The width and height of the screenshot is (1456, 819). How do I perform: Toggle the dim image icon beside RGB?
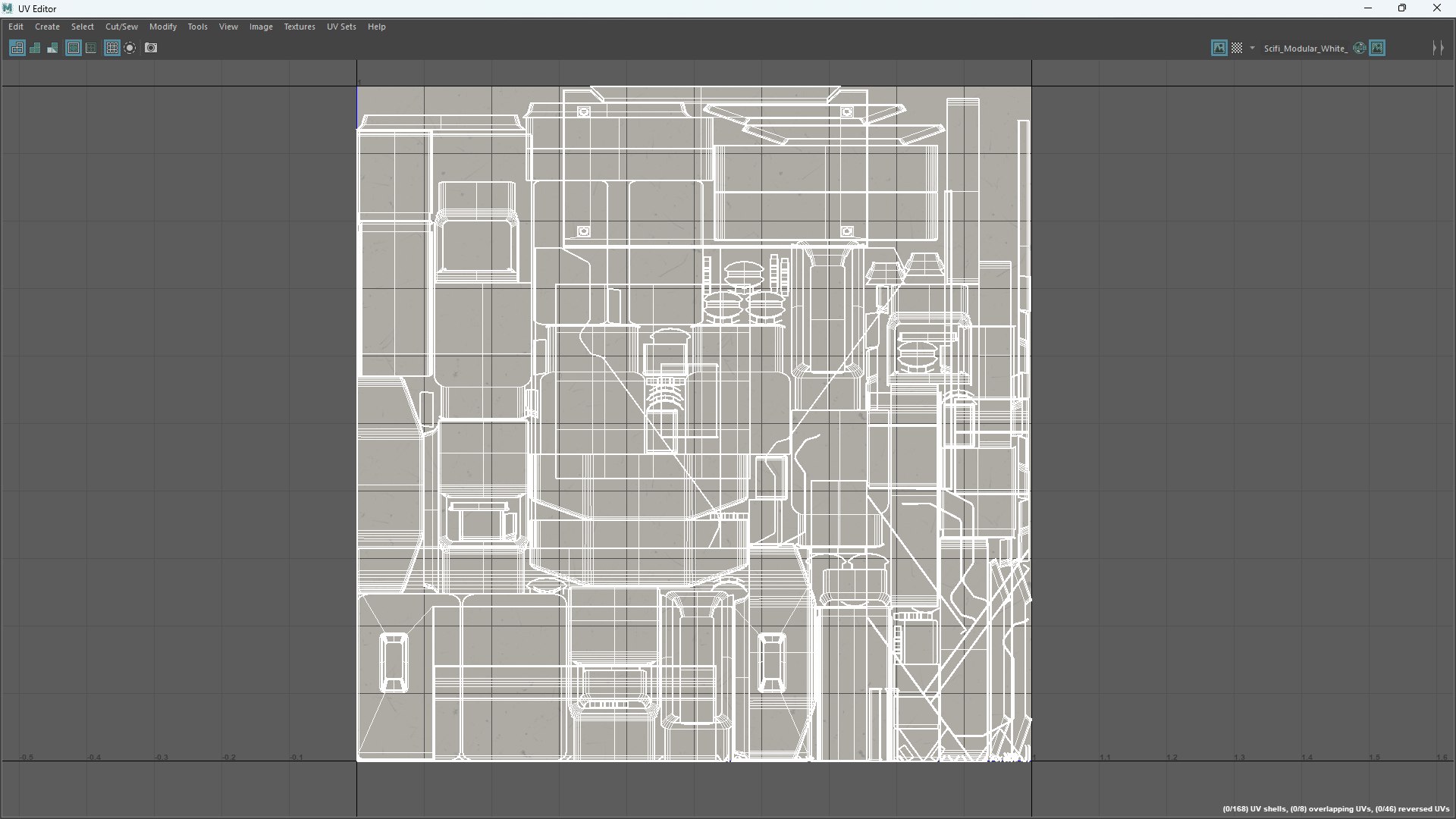1377,48
